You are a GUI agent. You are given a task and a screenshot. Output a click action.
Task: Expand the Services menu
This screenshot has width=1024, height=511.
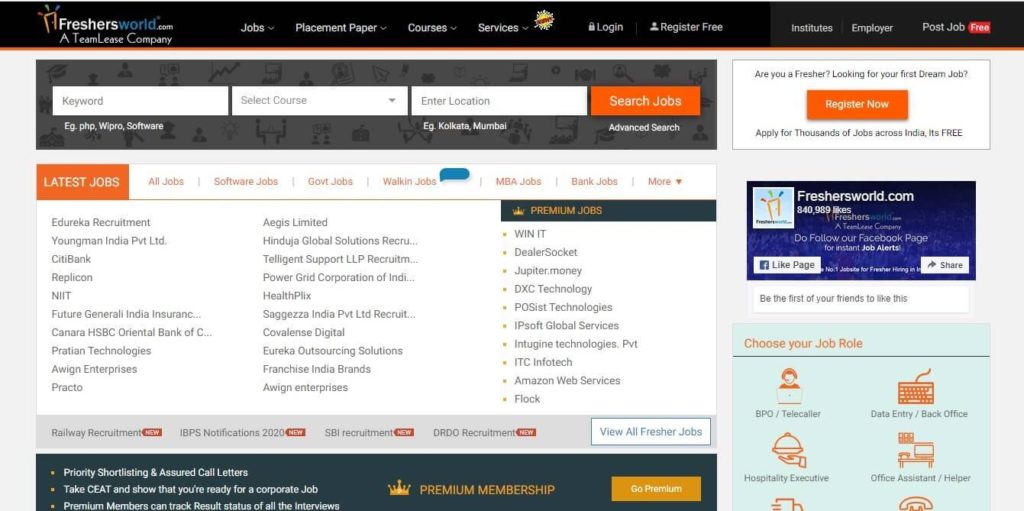(x=503, y=27)
